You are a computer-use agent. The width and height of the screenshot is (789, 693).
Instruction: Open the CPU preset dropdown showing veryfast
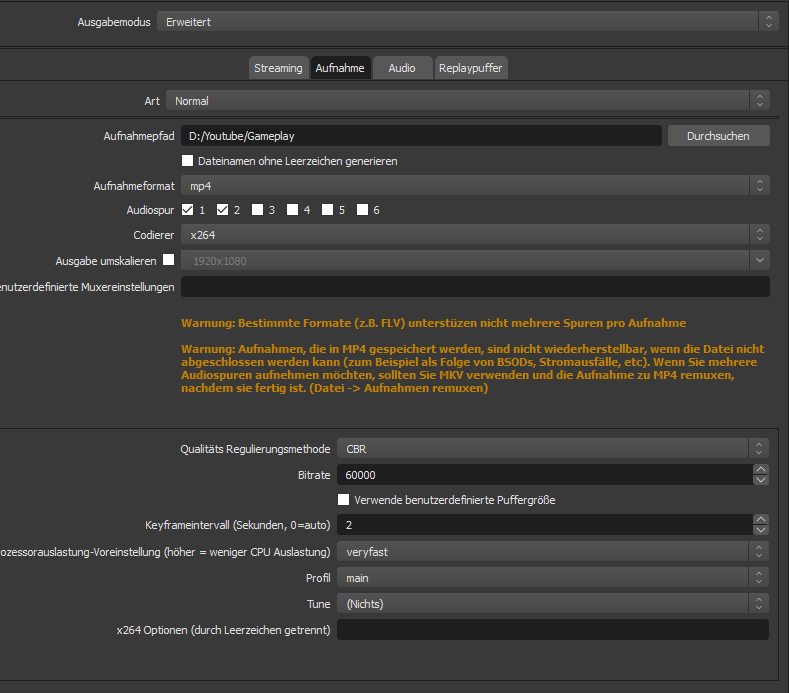click(553, 552)
